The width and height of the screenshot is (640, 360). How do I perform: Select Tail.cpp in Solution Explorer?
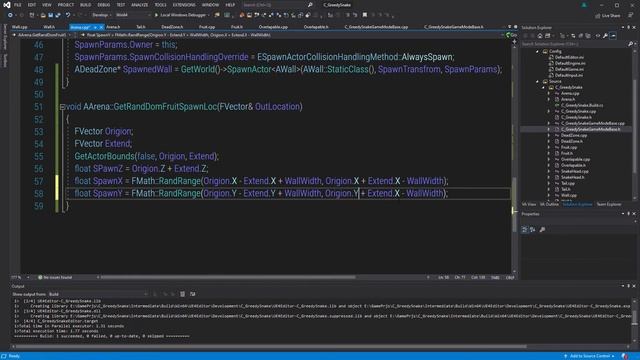click(x=568, y=183)
